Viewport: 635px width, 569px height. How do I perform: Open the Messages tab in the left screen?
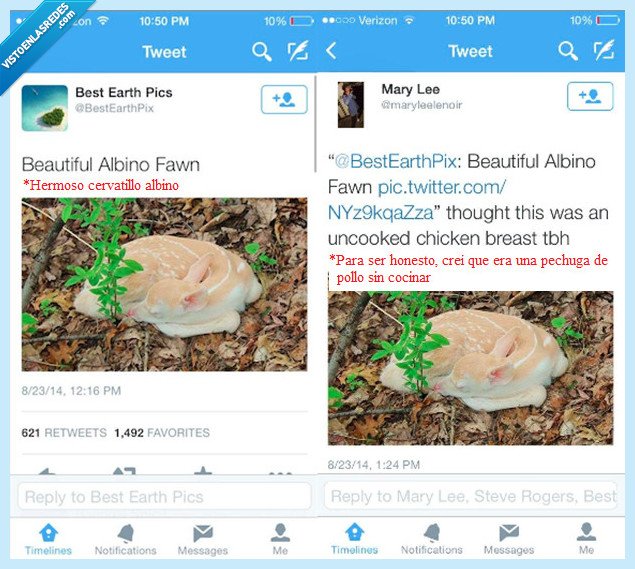[203, 539]
